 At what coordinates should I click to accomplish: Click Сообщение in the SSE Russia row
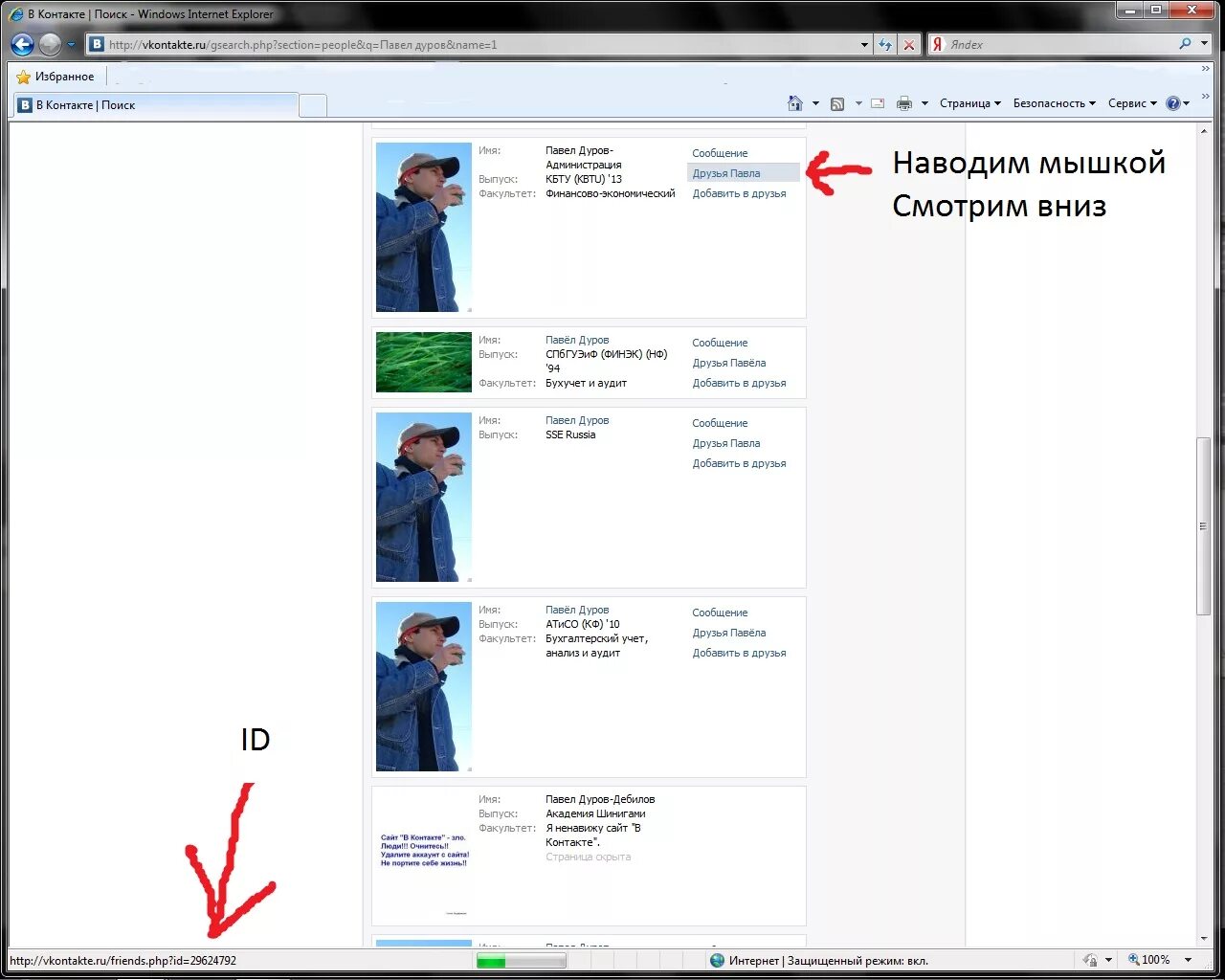[720, 423]
